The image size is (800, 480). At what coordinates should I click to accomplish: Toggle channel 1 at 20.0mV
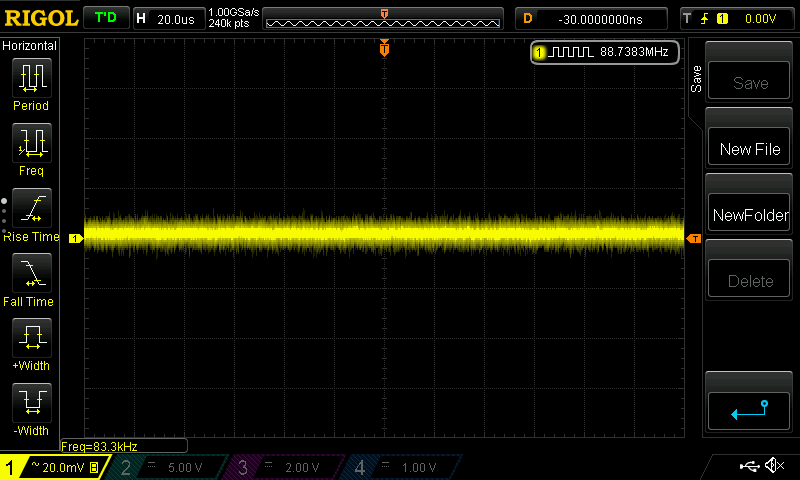[x=53, y=467]
